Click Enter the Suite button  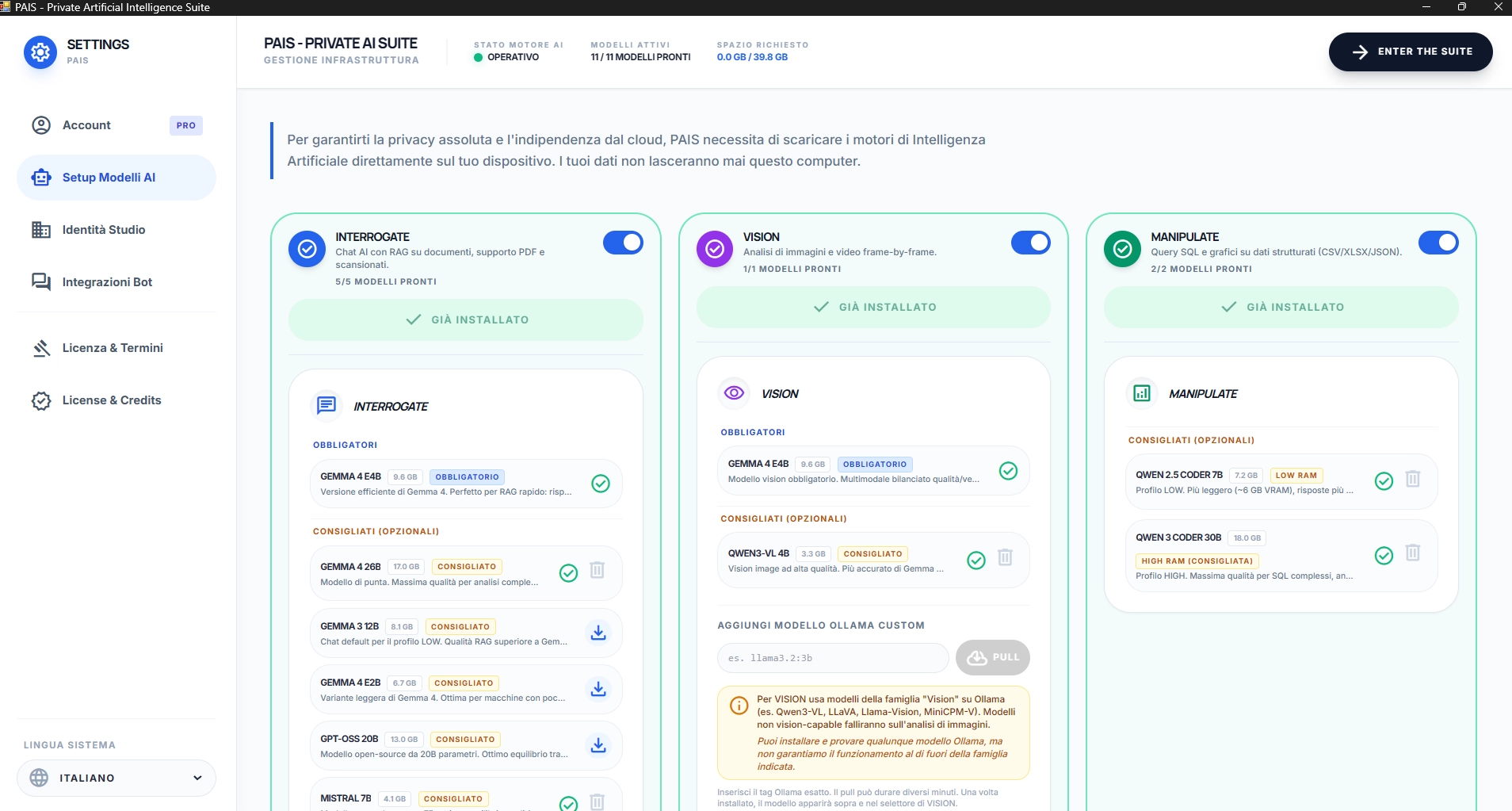[1411, 52]
